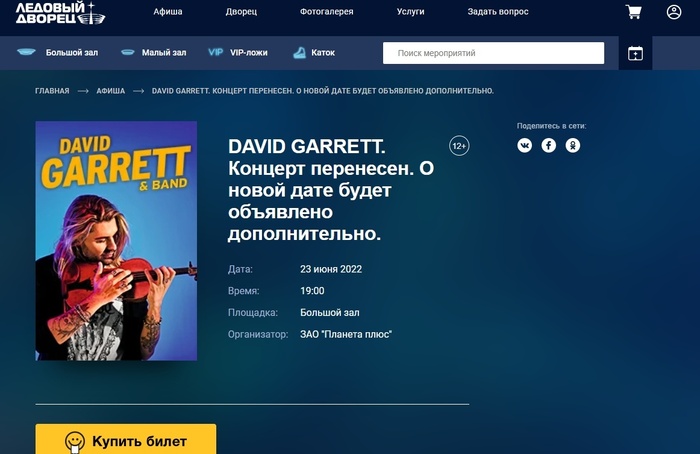
Task: Open the Дворец menu item
Action: point(241,12)
